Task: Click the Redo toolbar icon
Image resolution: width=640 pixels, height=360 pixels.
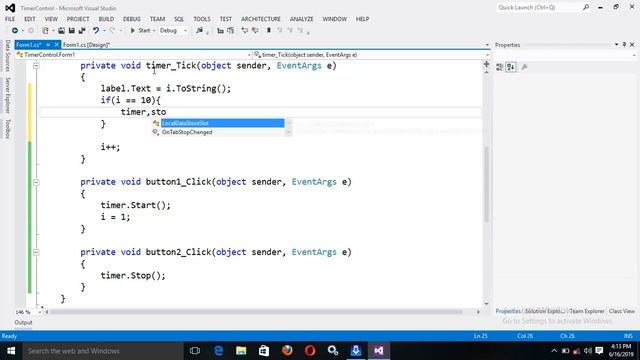Action: pos(112,31)
